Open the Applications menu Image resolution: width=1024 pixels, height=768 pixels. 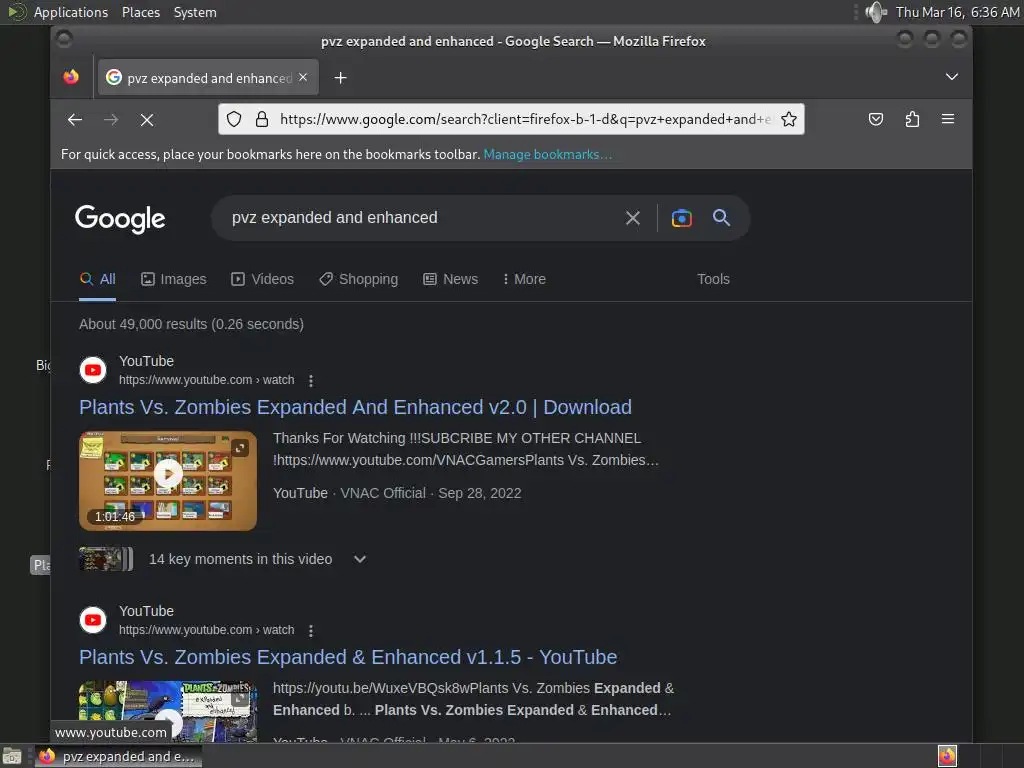pyautogui.click(x=71, y=12)
